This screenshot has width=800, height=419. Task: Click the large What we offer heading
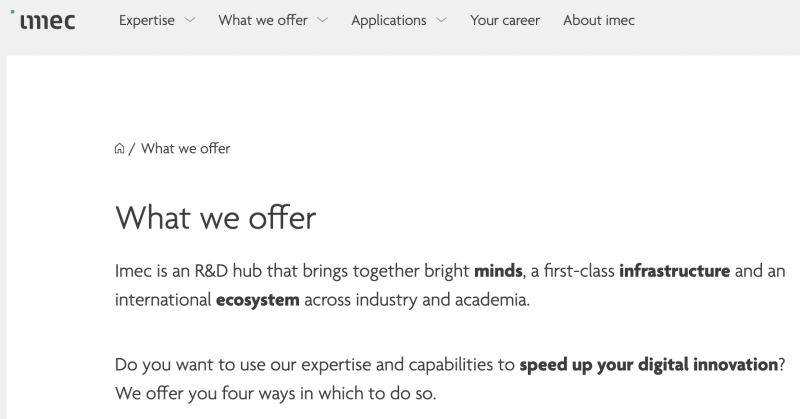coord(215,217)
